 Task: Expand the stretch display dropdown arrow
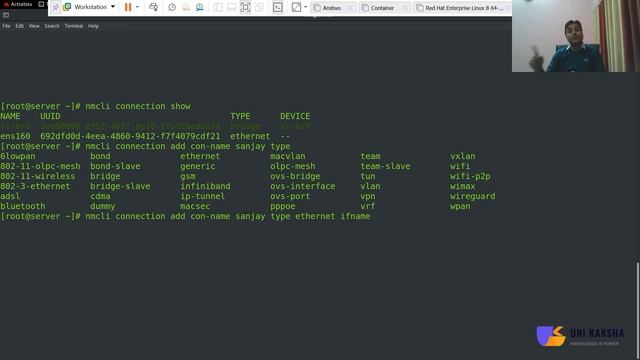point(305,7)
